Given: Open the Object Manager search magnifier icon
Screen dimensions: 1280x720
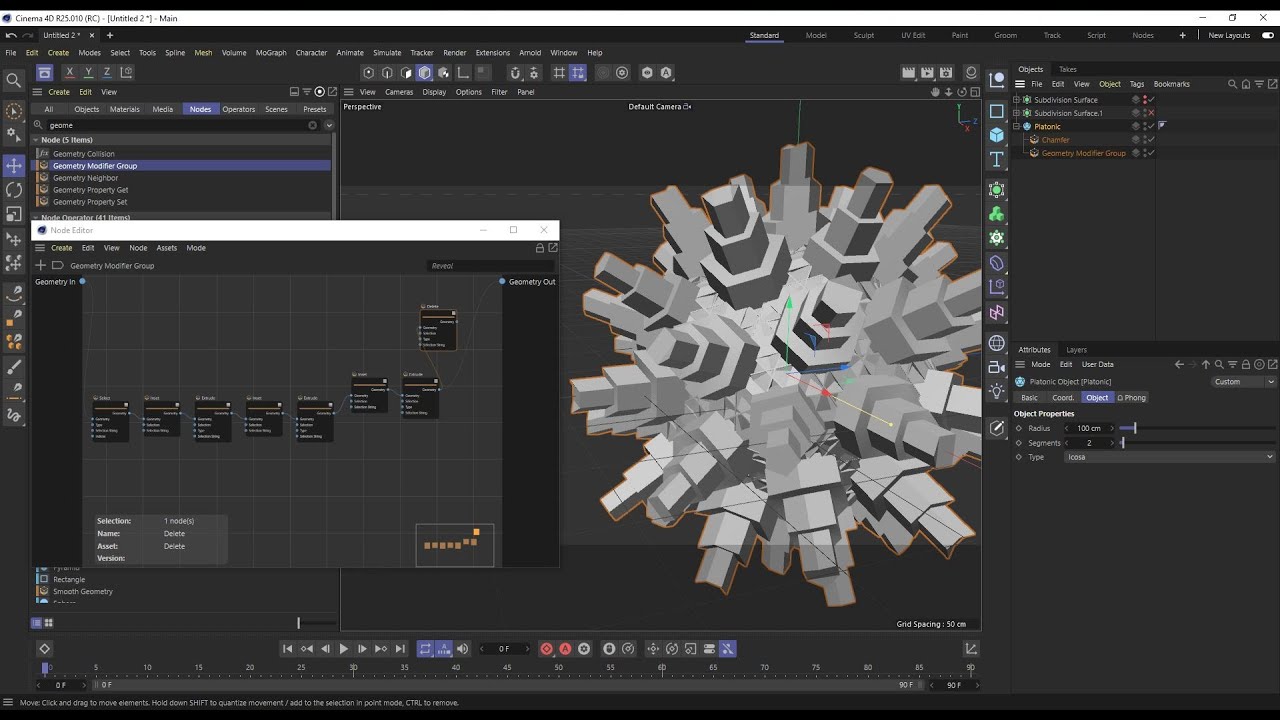Looking at the screenshot, I should coord(1232,84).
